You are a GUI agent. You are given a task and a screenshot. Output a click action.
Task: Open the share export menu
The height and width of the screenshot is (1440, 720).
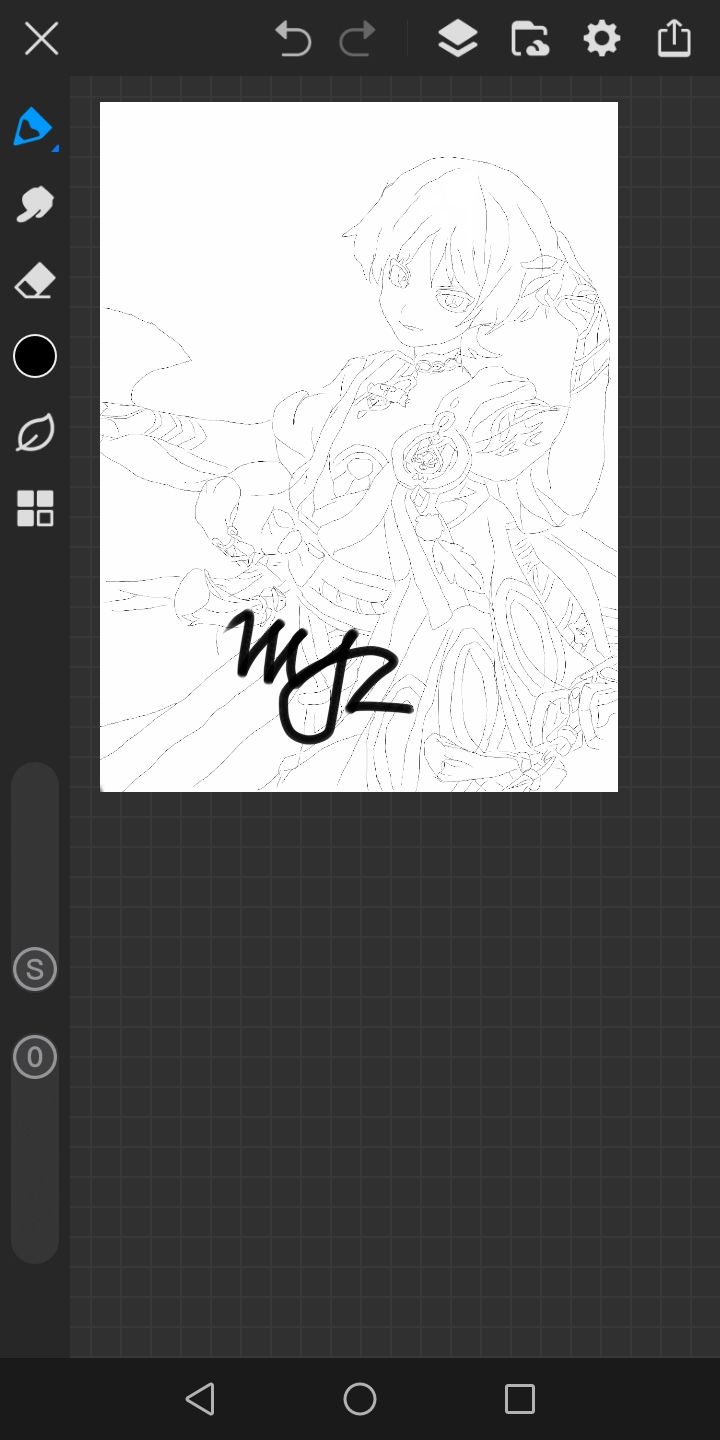pyautogui.click(x=674, y=39)
